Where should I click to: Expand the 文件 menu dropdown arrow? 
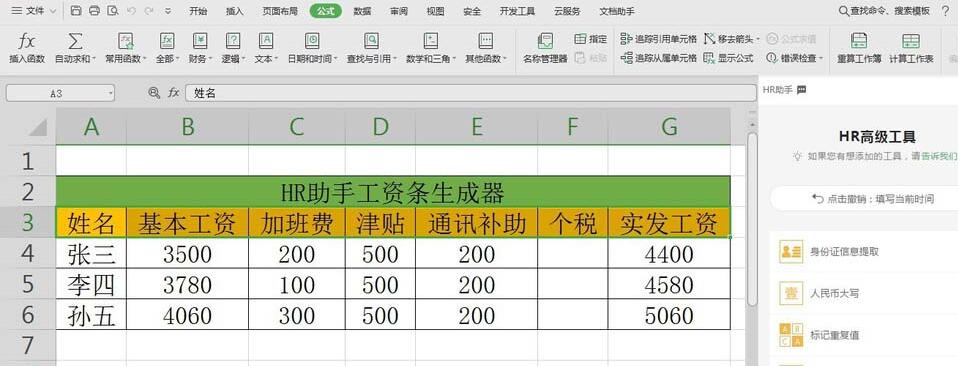click(53, 11)
